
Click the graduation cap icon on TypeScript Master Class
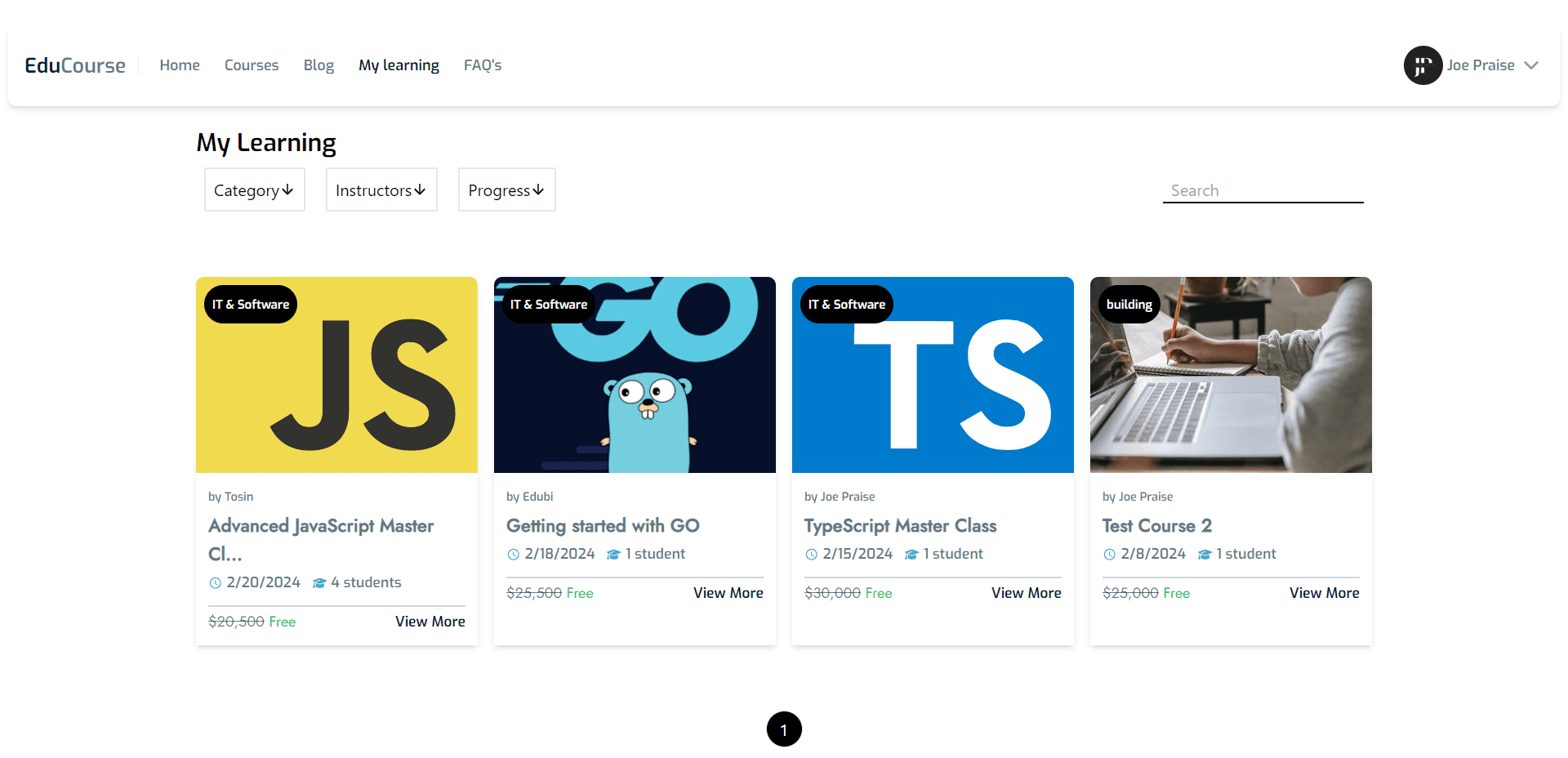click(x=911, y=555)
